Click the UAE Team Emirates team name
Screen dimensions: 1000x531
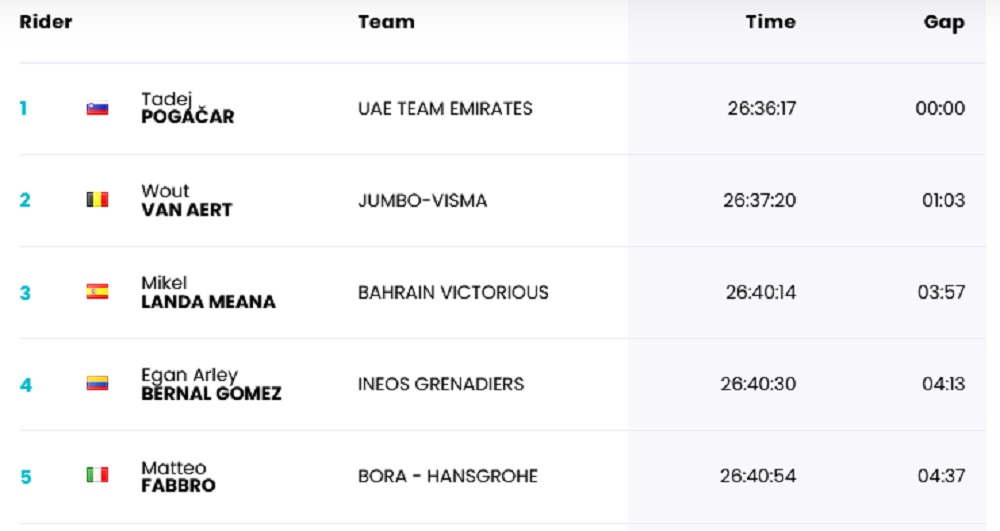tap(445, 108)
